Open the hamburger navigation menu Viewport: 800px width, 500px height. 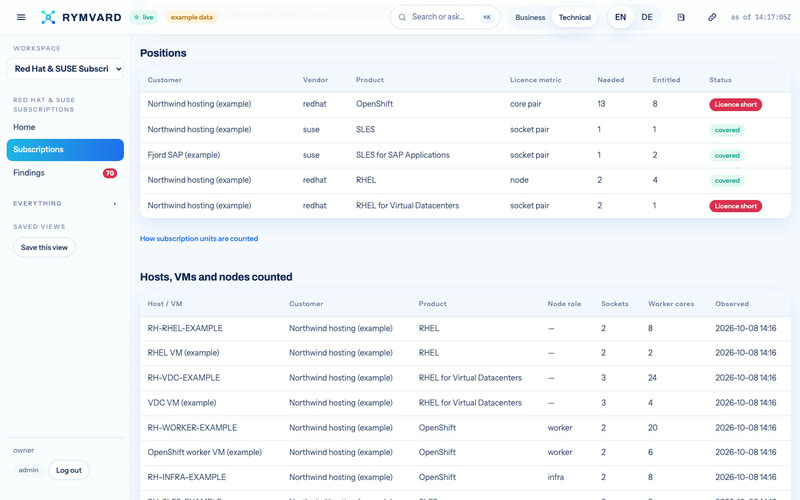[21, 17]
